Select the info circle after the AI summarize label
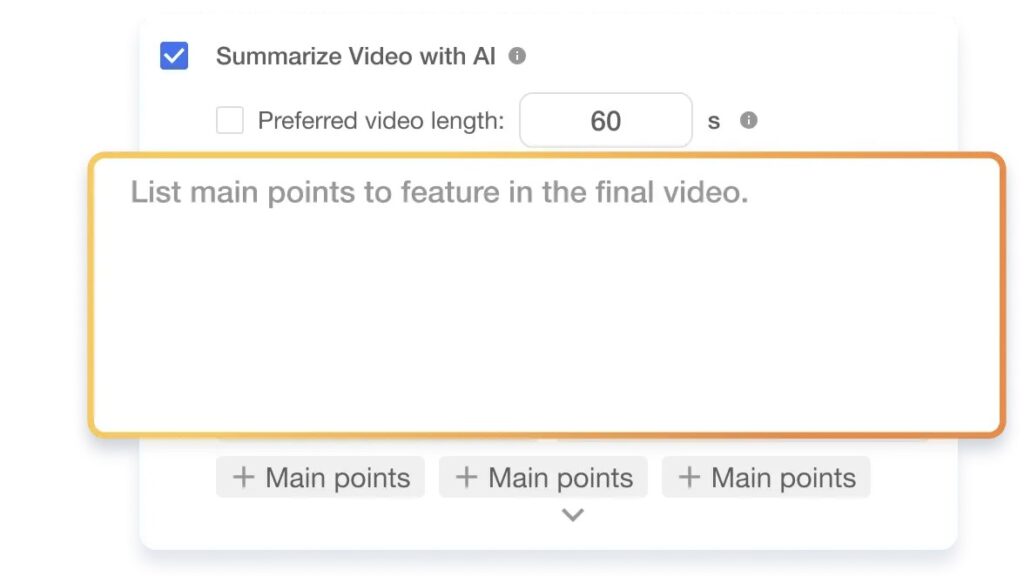1024x576 pixels. click(518, 56)
